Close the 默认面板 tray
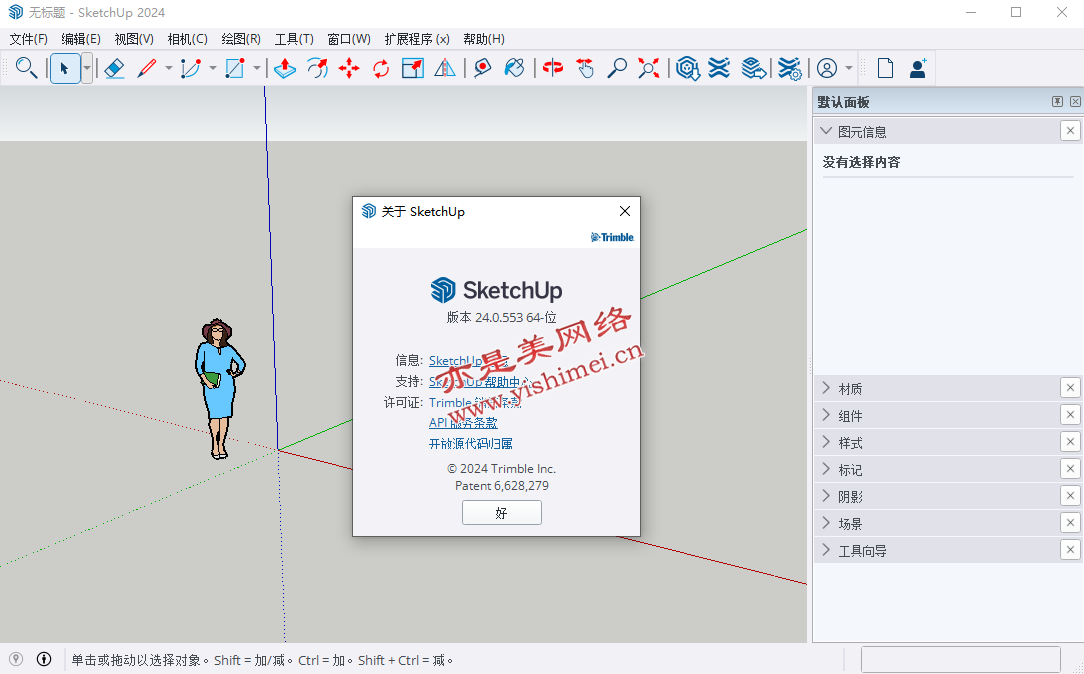Screen dimensions: 1084x674 (x=1075, y=102)
